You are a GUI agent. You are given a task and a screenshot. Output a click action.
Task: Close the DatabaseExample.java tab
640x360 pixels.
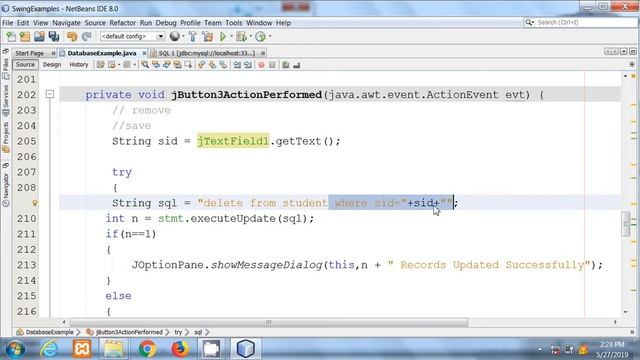(x=144, y=53)
